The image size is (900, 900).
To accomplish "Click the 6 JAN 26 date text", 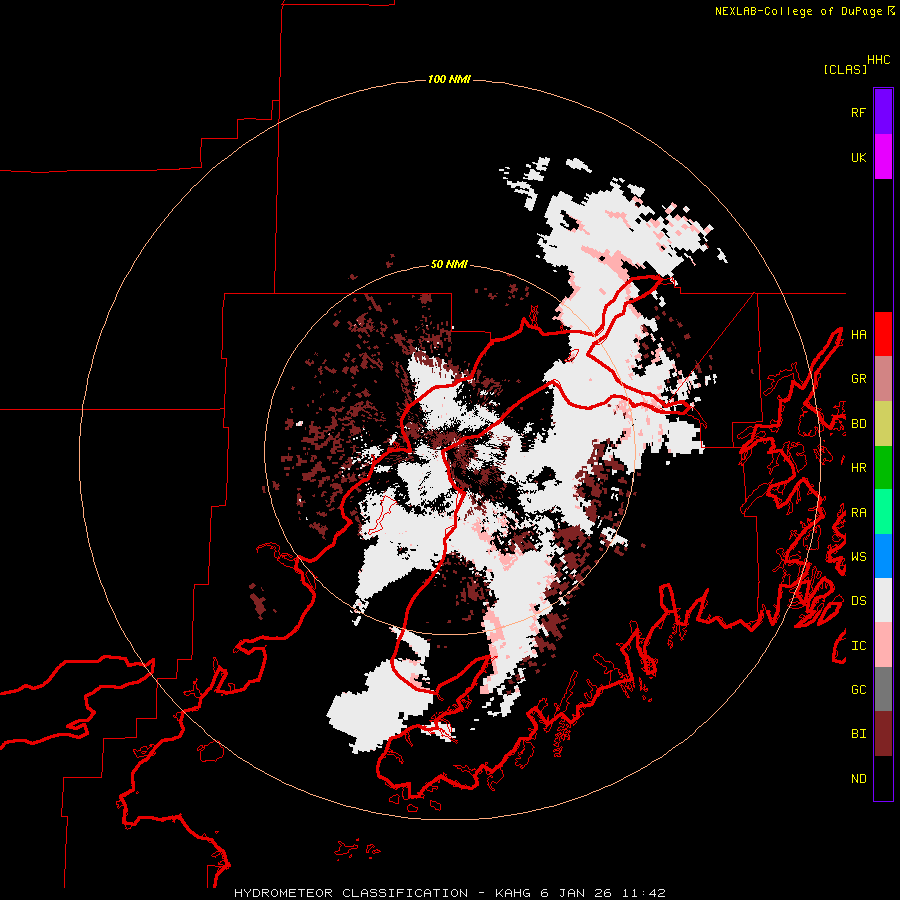I will point(576,893).
